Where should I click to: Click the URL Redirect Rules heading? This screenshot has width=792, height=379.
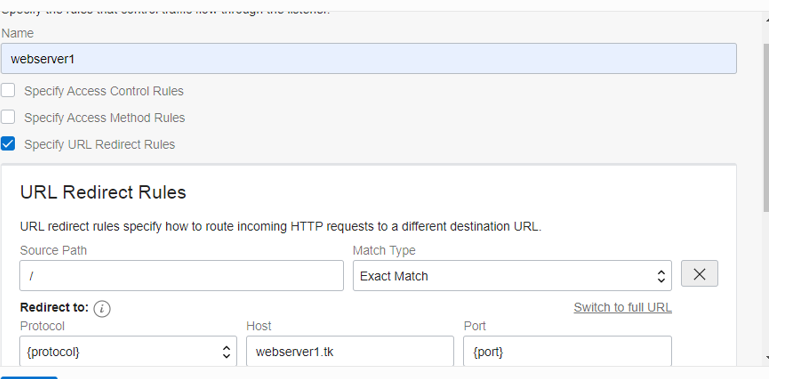click(x=103, y=192)
